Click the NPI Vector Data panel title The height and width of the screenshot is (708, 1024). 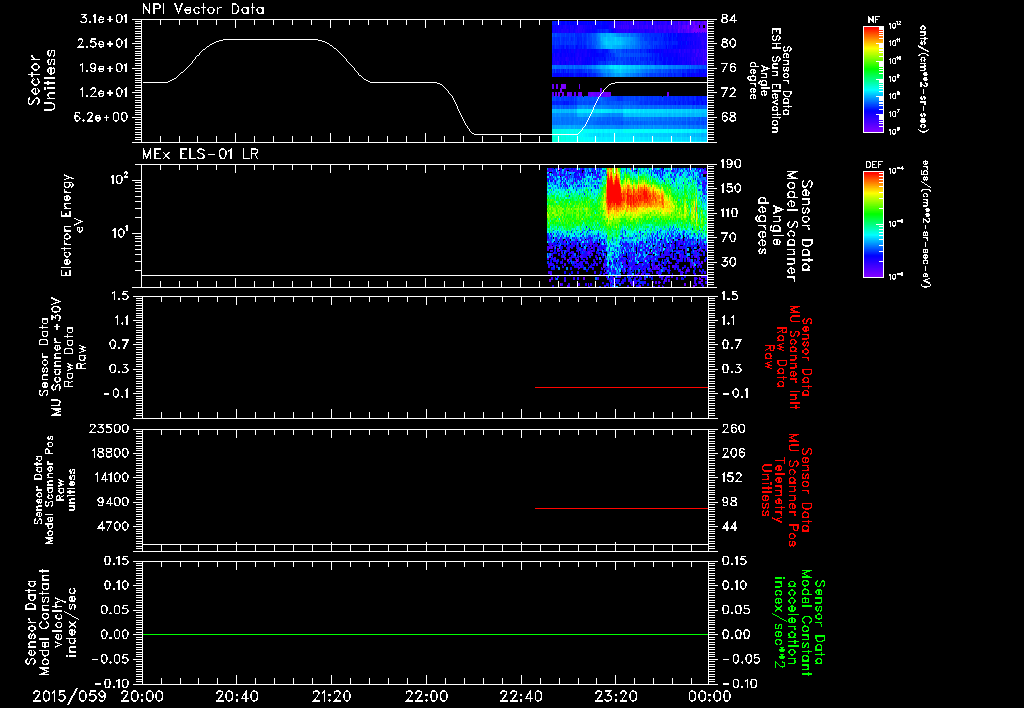click(x=203, y=9)
